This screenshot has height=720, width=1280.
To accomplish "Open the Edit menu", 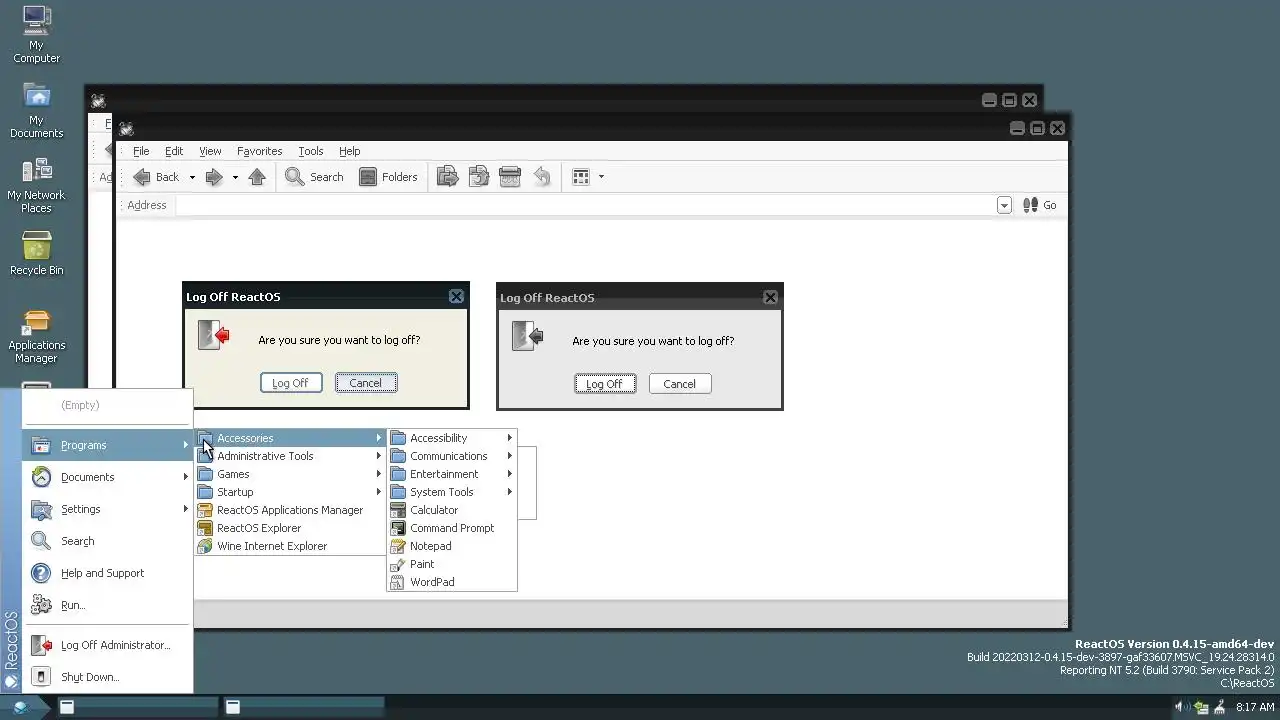I will [x=174, y=151].
